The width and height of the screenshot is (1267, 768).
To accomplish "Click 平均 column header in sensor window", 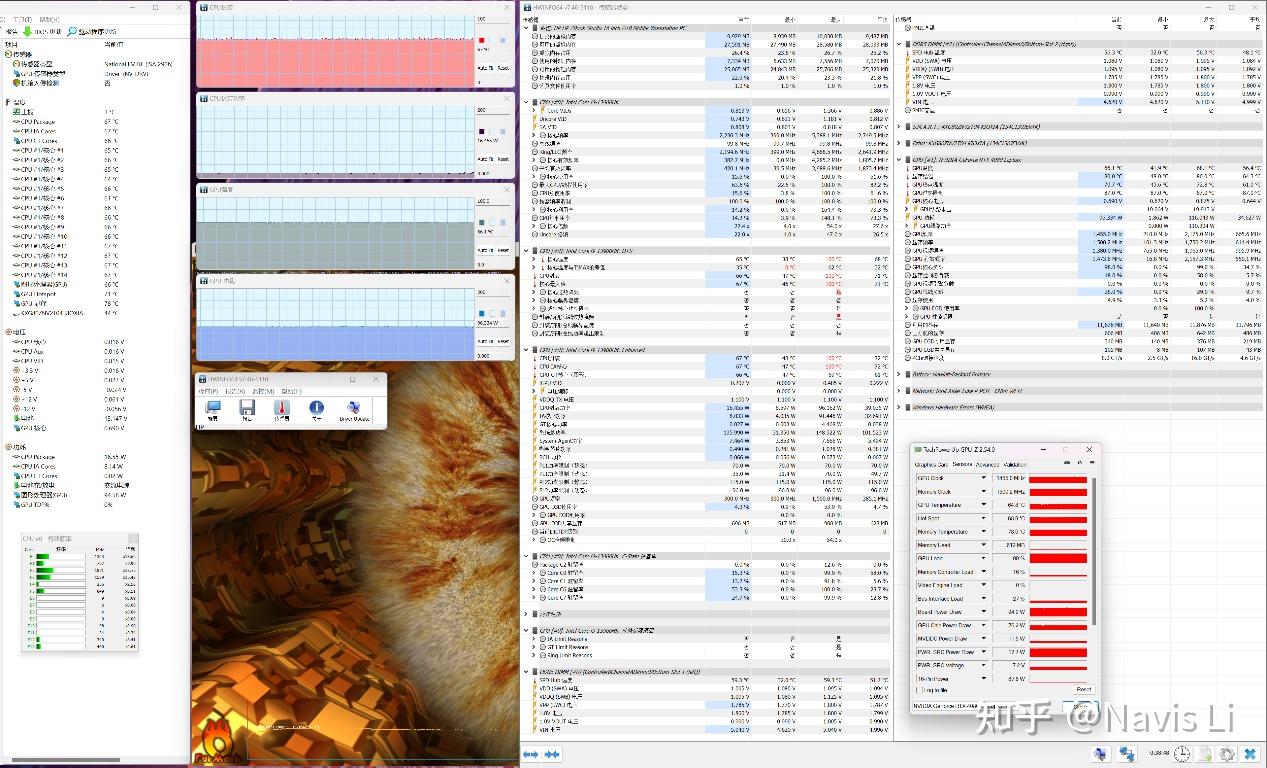I will [880, 19].
